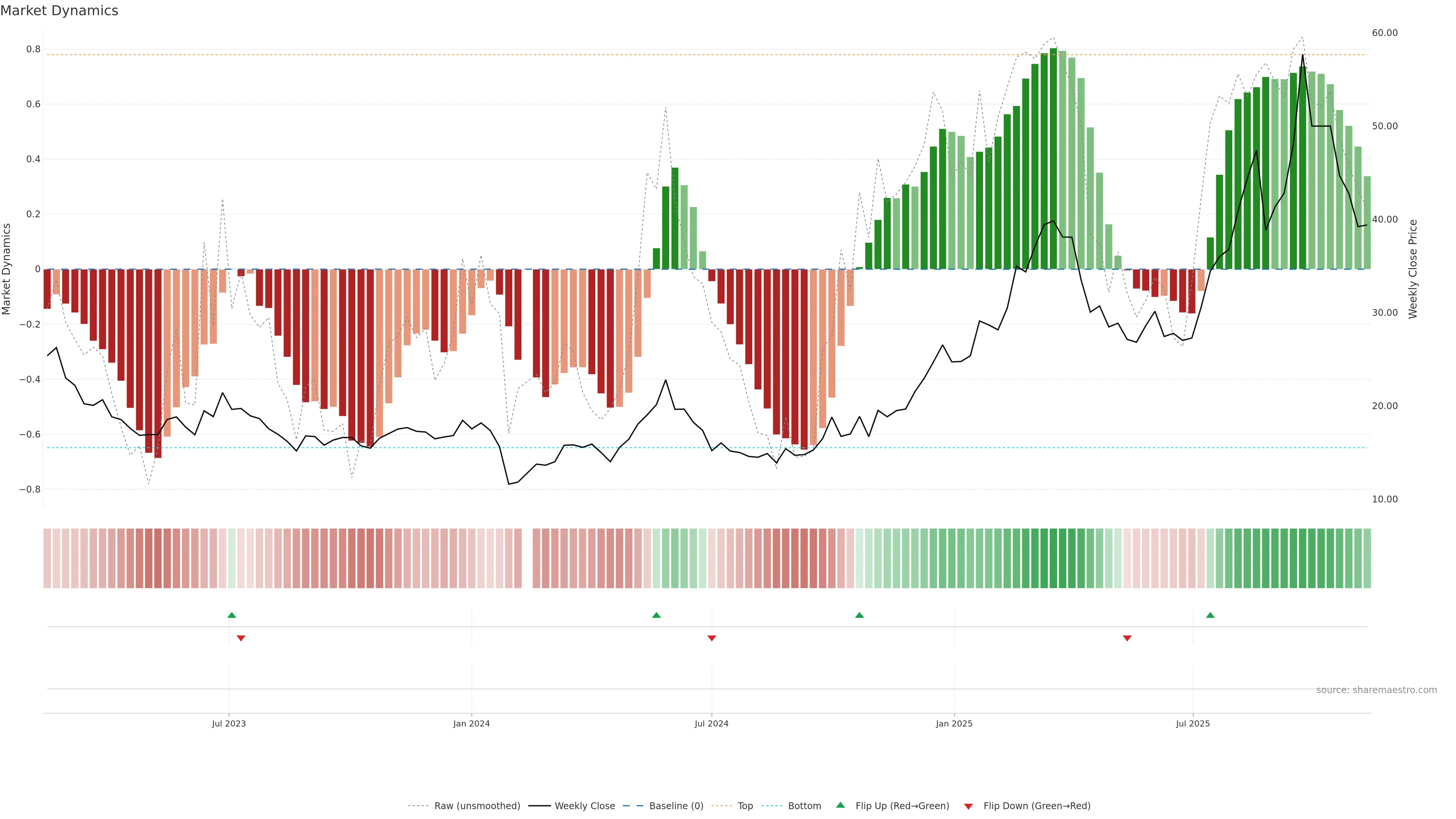Click the red Flip Down marker at Jul 2024
Screen dimensions: 1456x819
click(x=712, y=638)
